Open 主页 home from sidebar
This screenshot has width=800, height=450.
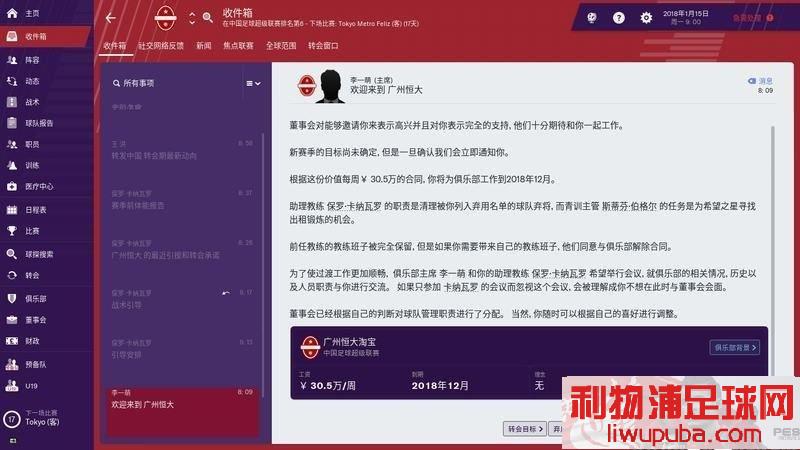(x=31, y=13)
